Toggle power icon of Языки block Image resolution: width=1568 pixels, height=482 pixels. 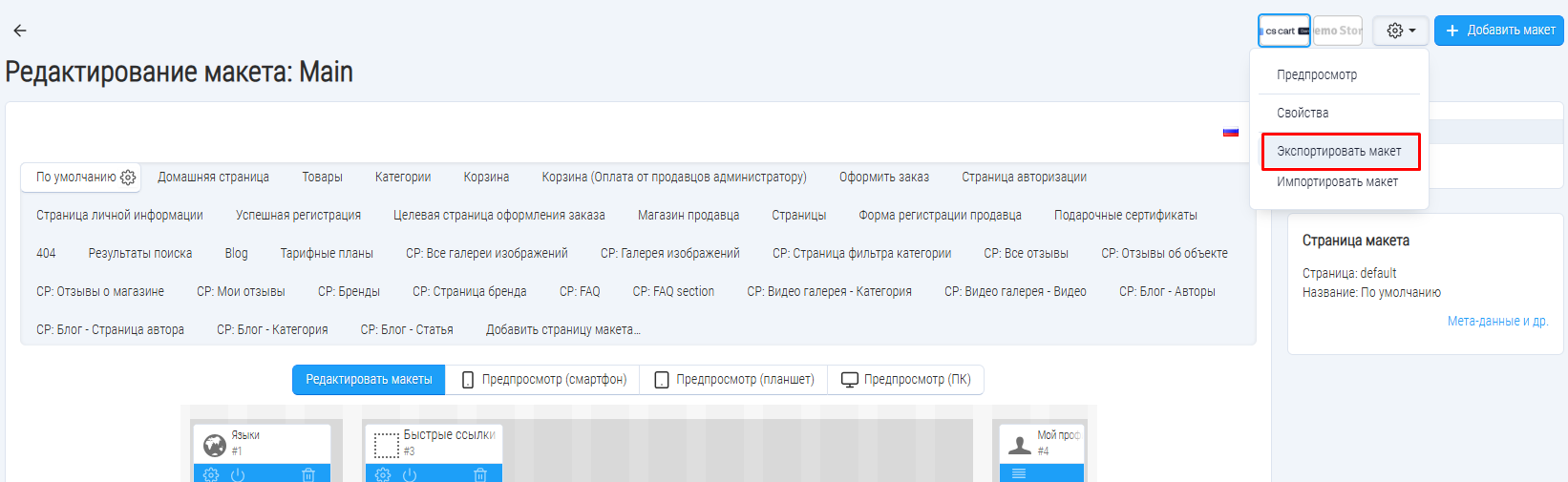point(238,474)
